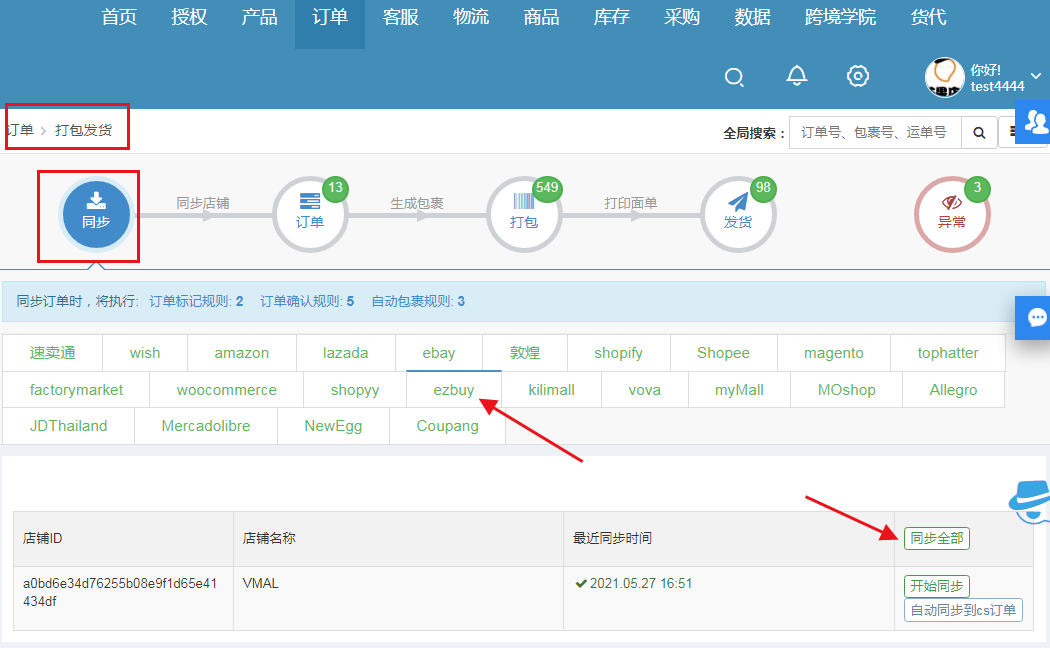Screen dimensions: 1050x648
Task: Open the settings gear icon in header
Action: [858, 77]
